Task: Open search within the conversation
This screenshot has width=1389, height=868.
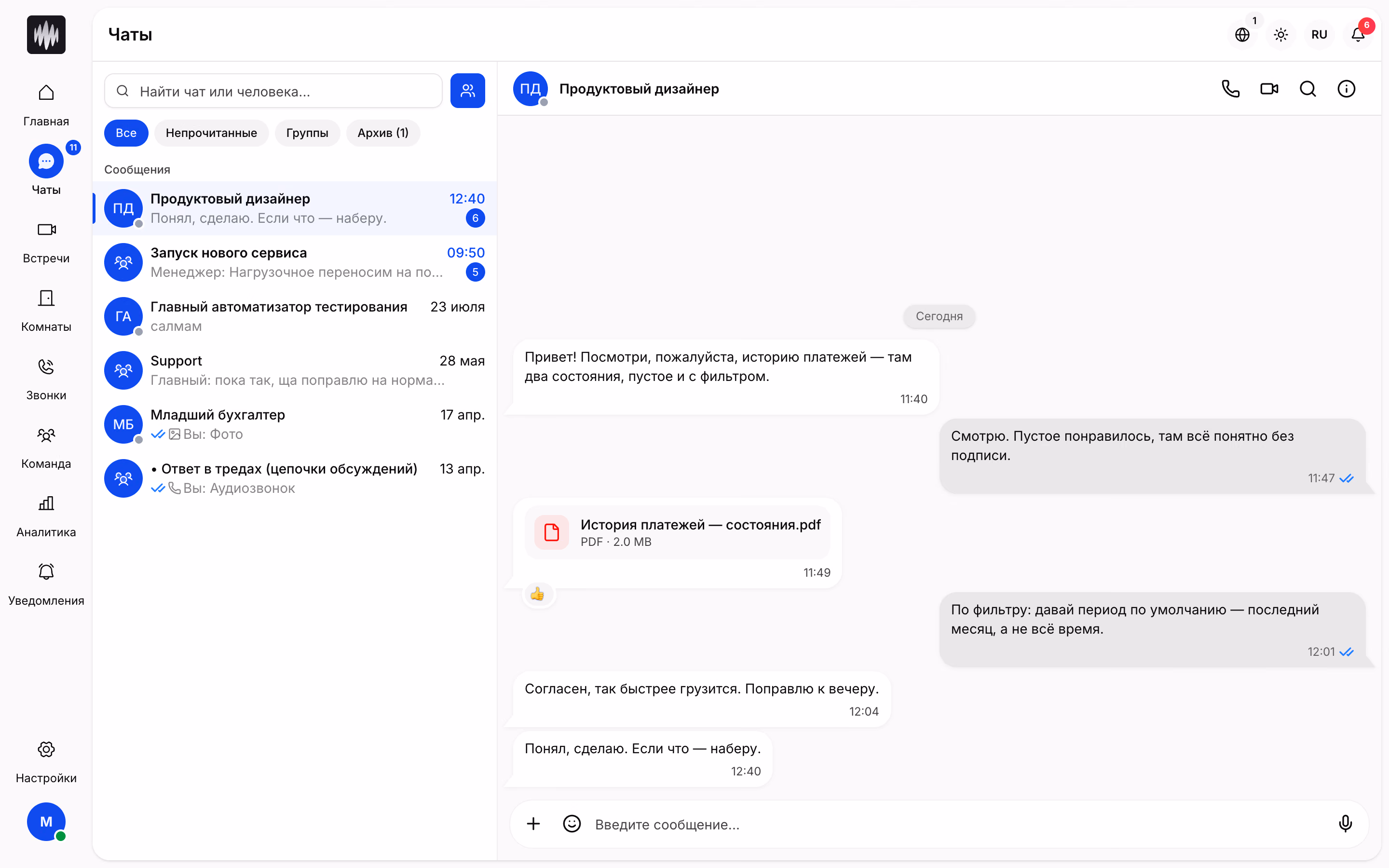Action: [x=1307, y=89]
